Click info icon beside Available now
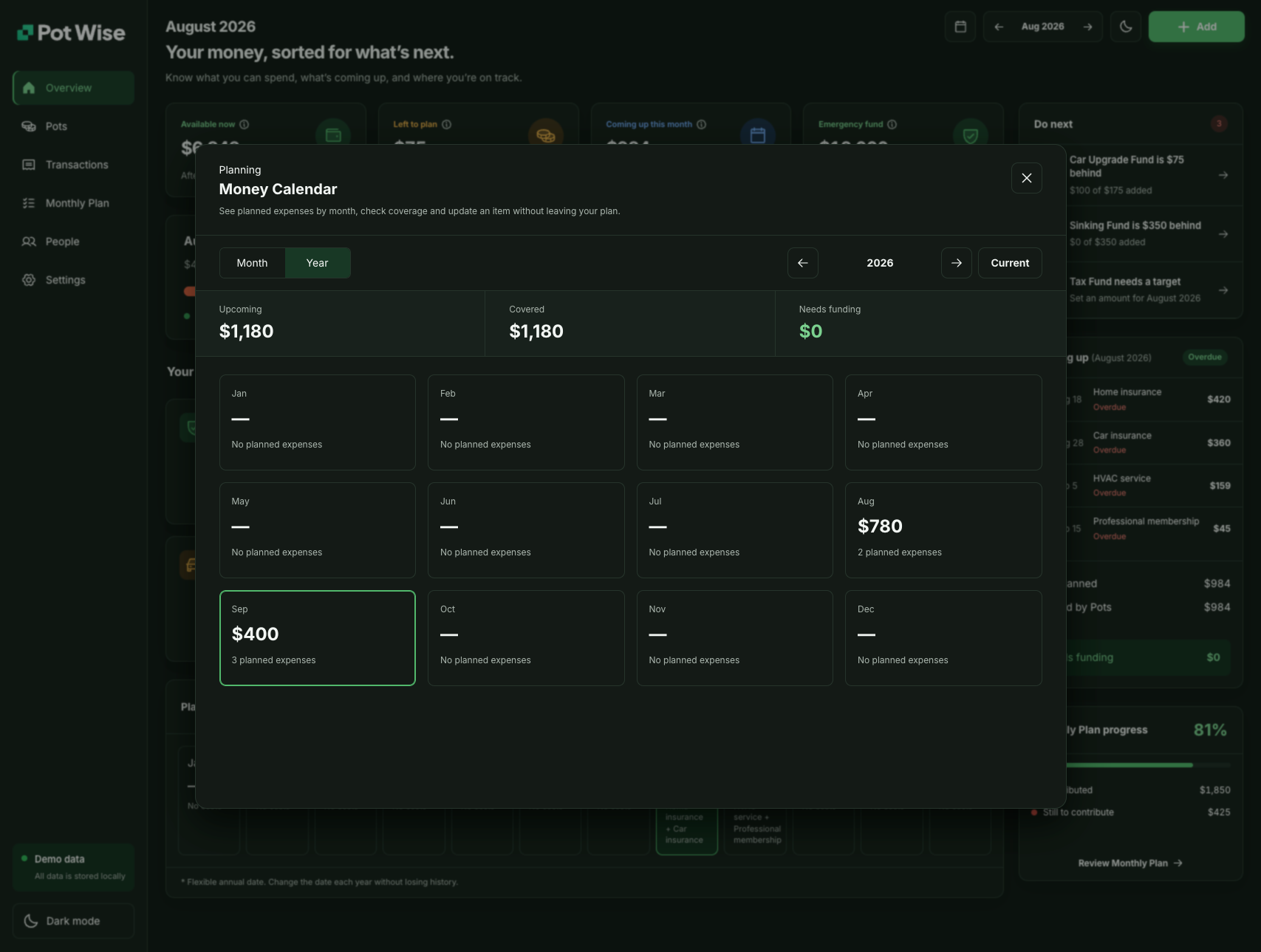The height and width of the screenshot is (952, 1261). [244, 124]
